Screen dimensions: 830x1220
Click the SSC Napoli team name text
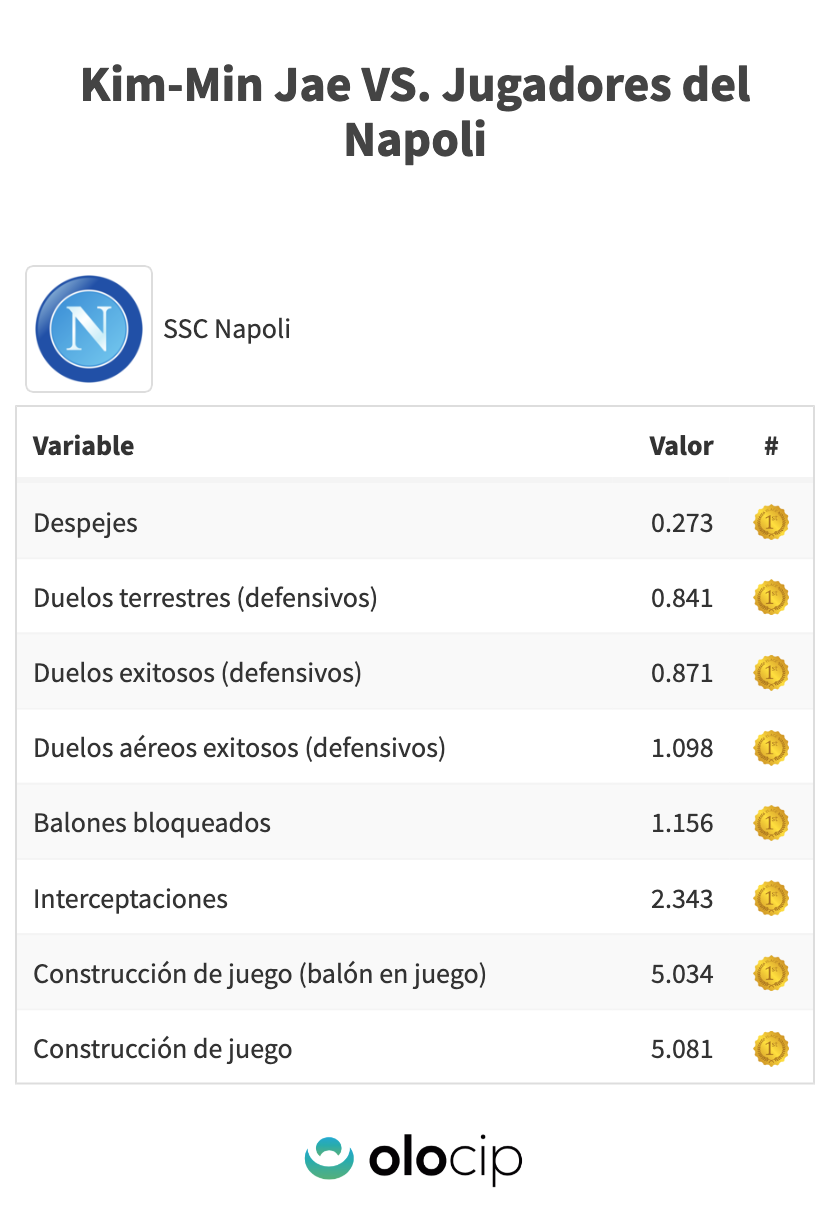click(x=227, y=329)
